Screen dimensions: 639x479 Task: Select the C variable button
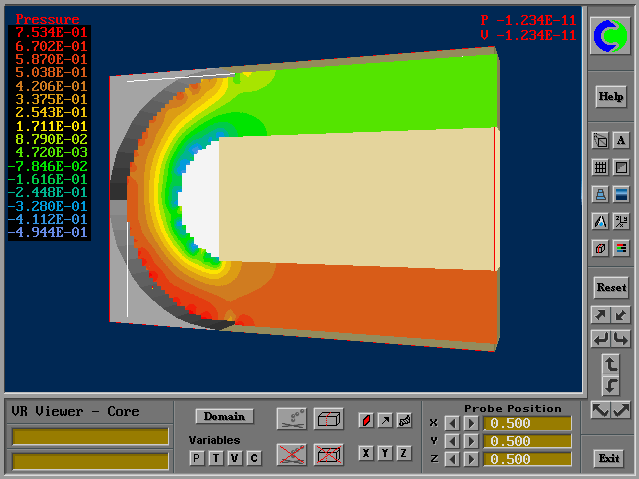tap(254, 458)
